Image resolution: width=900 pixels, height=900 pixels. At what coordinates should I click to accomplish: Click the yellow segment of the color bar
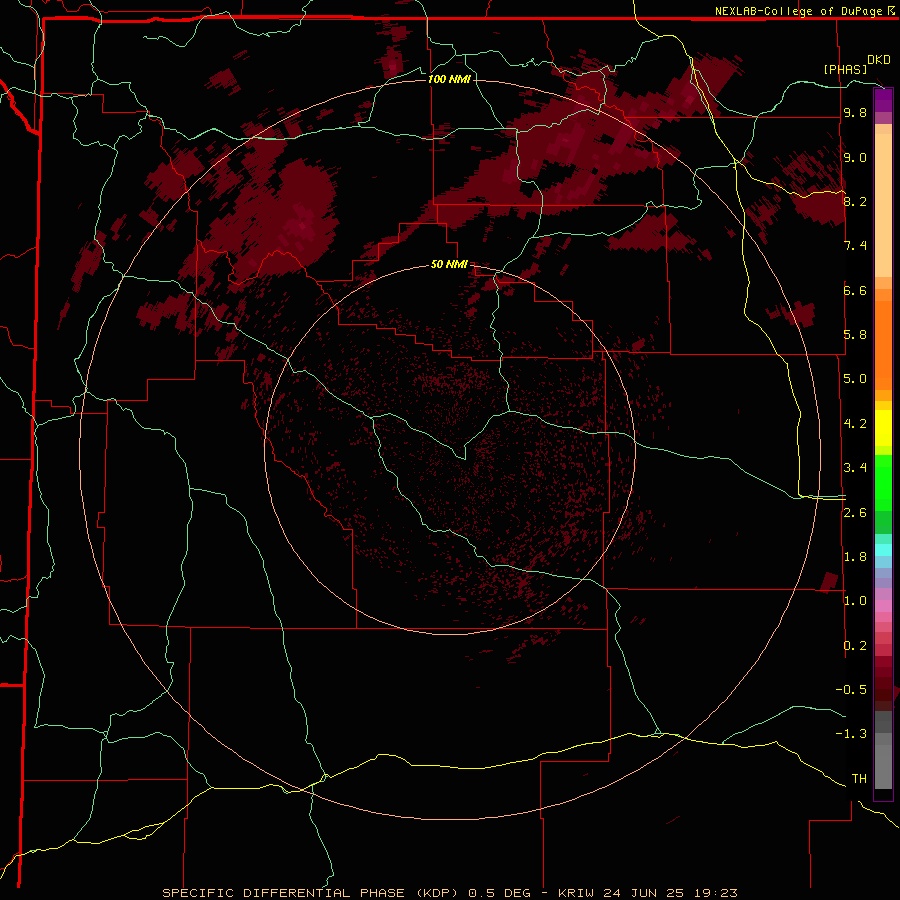pyautogui.click(x=883, y=428)
